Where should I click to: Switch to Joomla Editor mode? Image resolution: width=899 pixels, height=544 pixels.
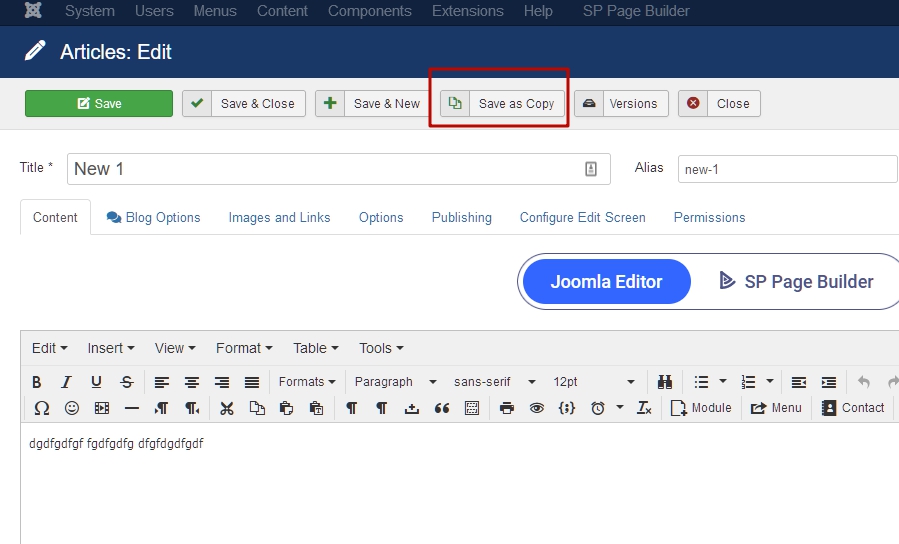pos(606,282)
